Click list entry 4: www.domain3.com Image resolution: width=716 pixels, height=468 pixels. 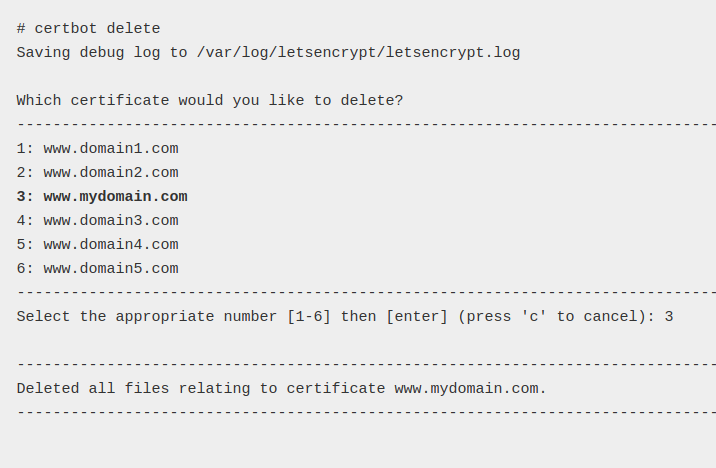[x=98, y=221]
